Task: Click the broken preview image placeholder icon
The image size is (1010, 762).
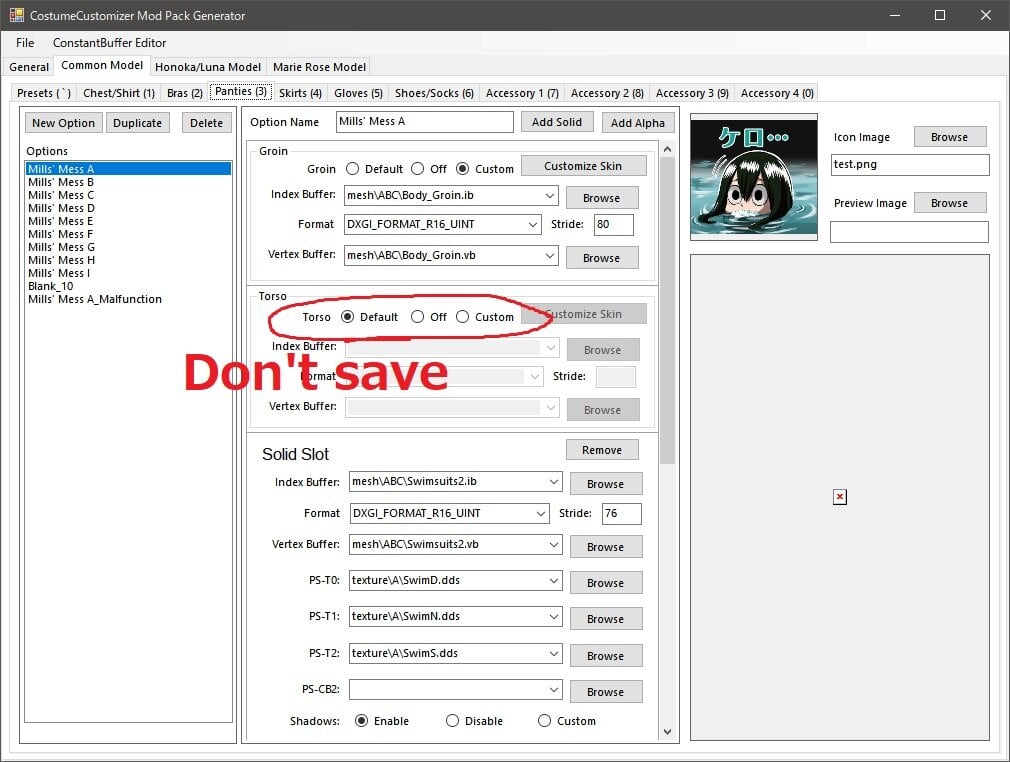Action: pos(839,497)
